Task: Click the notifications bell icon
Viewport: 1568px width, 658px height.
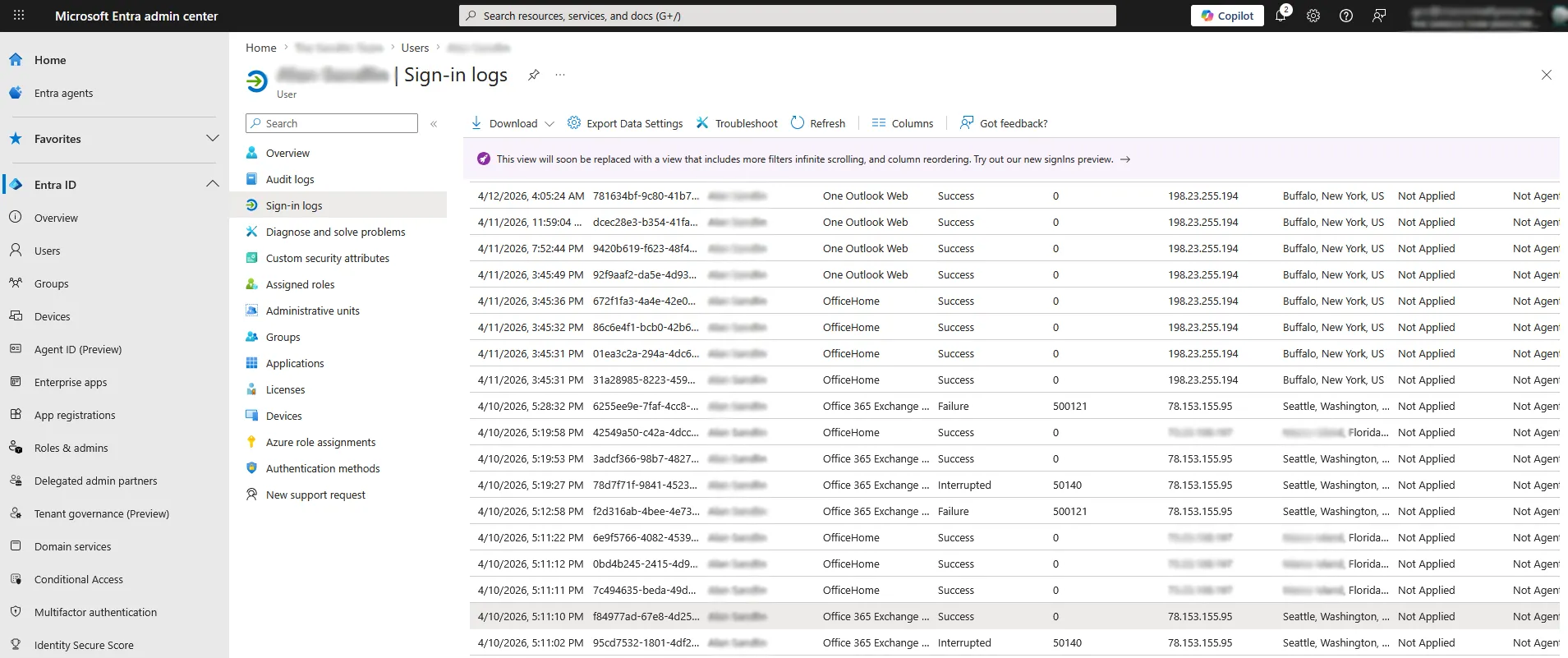Action: point(1281,16)
